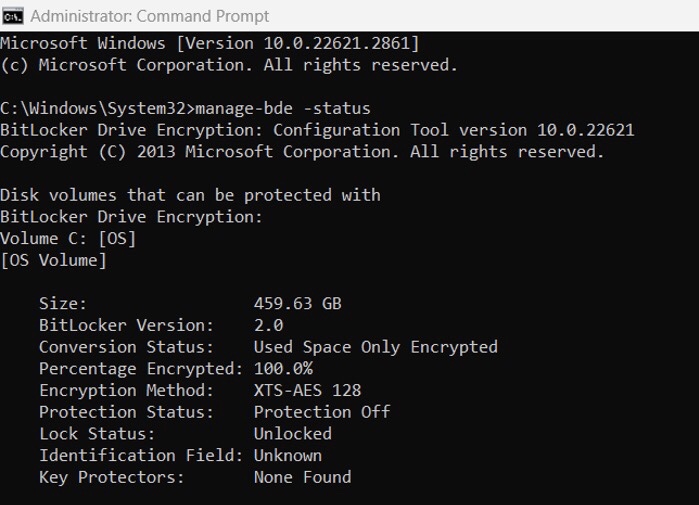The height and width of the screenshot is (505, 699).
Task: Click the "Administrator: Command Prompt" window title
Action: click(150, 16)
